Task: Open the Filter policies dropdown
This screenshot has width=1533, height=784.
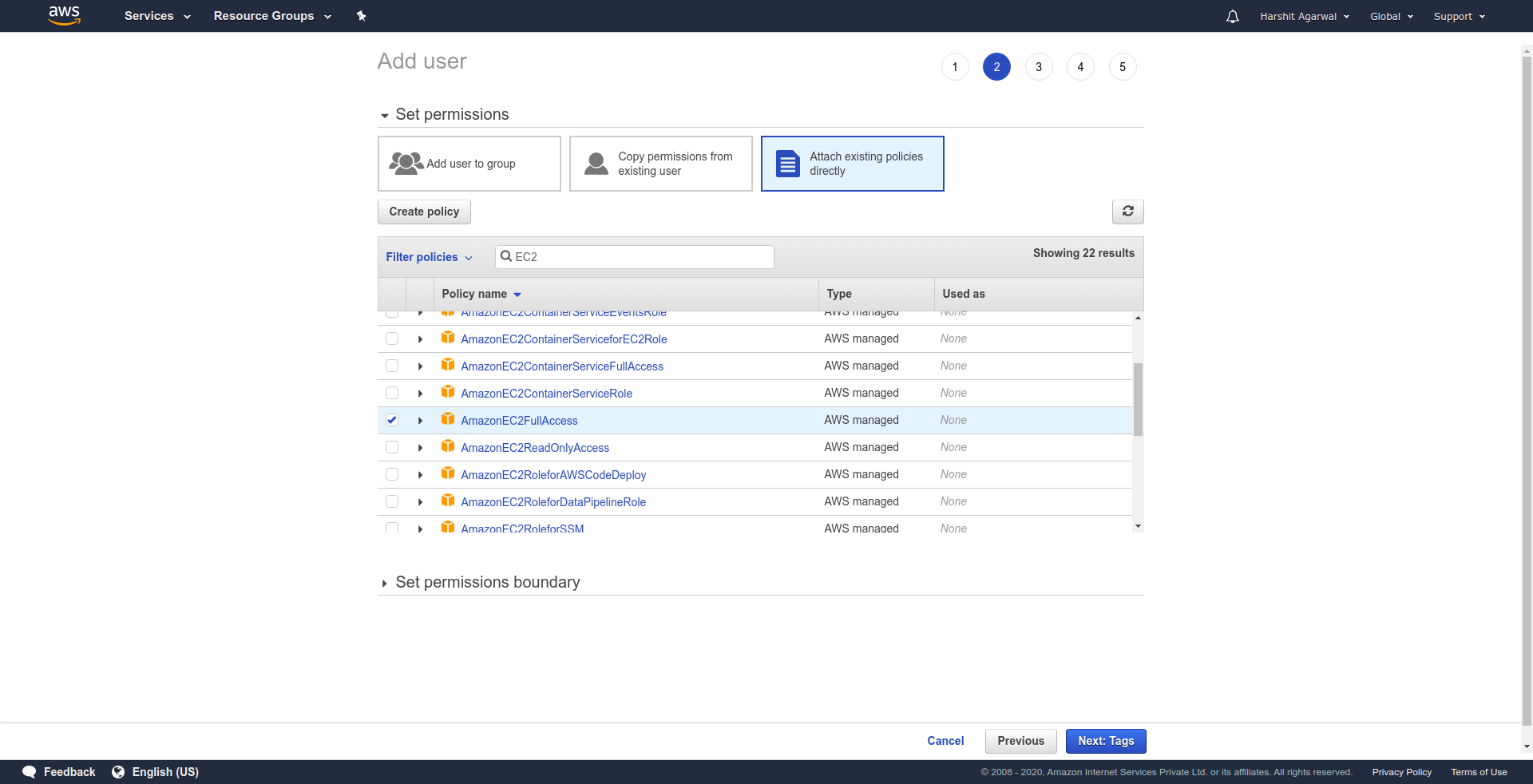Action: (x=429, y=257)
